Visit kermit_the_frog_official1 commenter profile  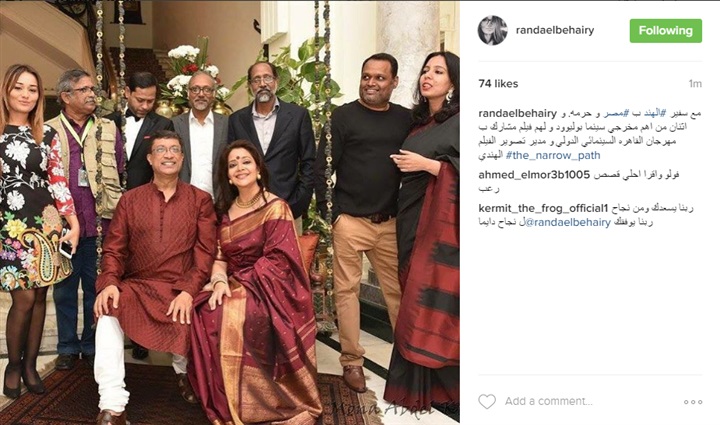point(543,208)
